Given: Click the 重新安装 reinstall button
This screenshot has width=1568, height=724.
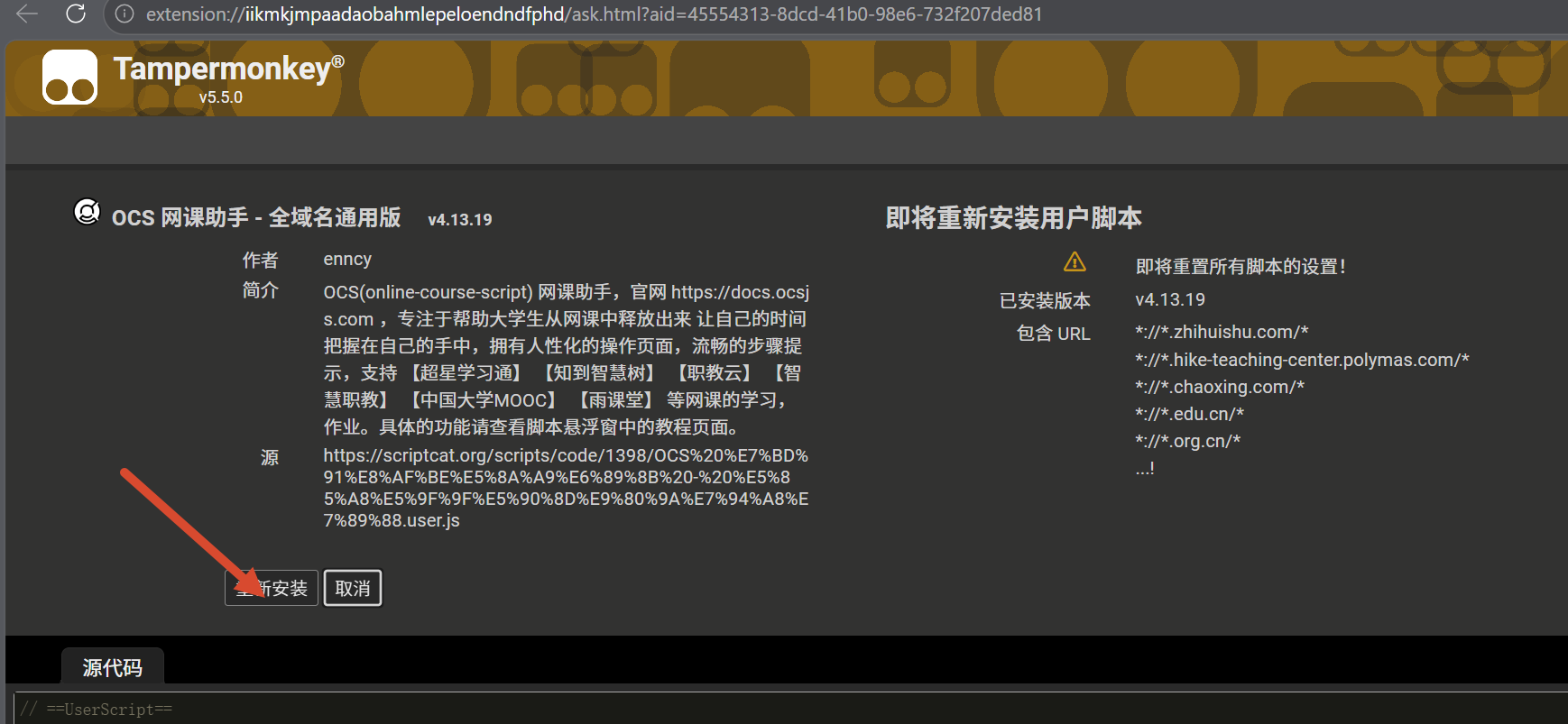Looking at the screenshot, I should 272,588.
